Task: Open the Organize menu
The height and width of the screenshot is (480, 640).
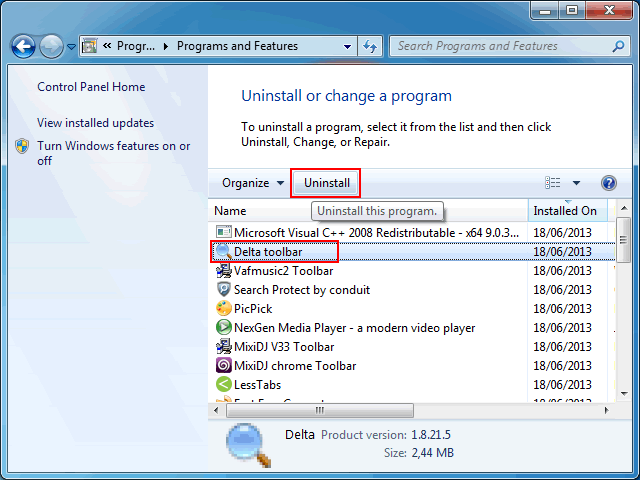Action: coord(253,183)
